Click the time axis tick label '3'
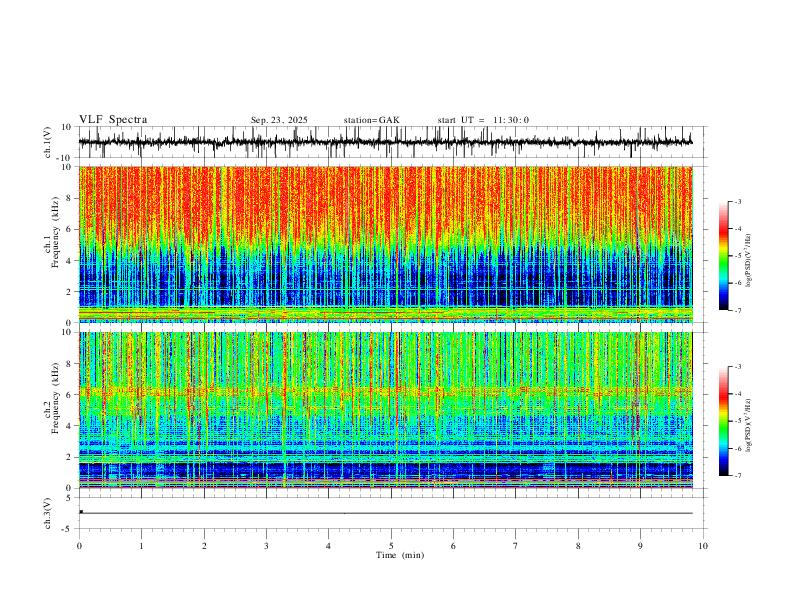 (266, 546)
